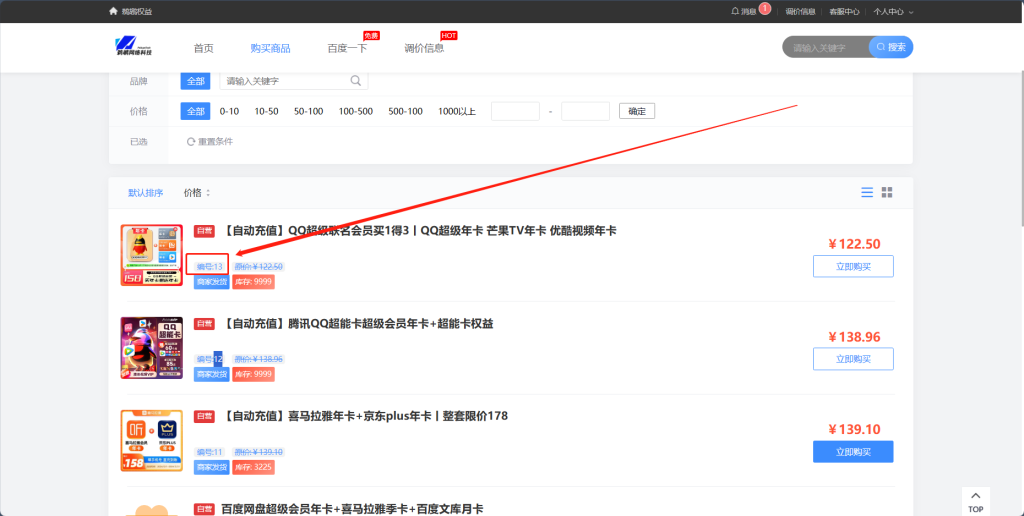Switch to list view layout icon

(867, 192)
